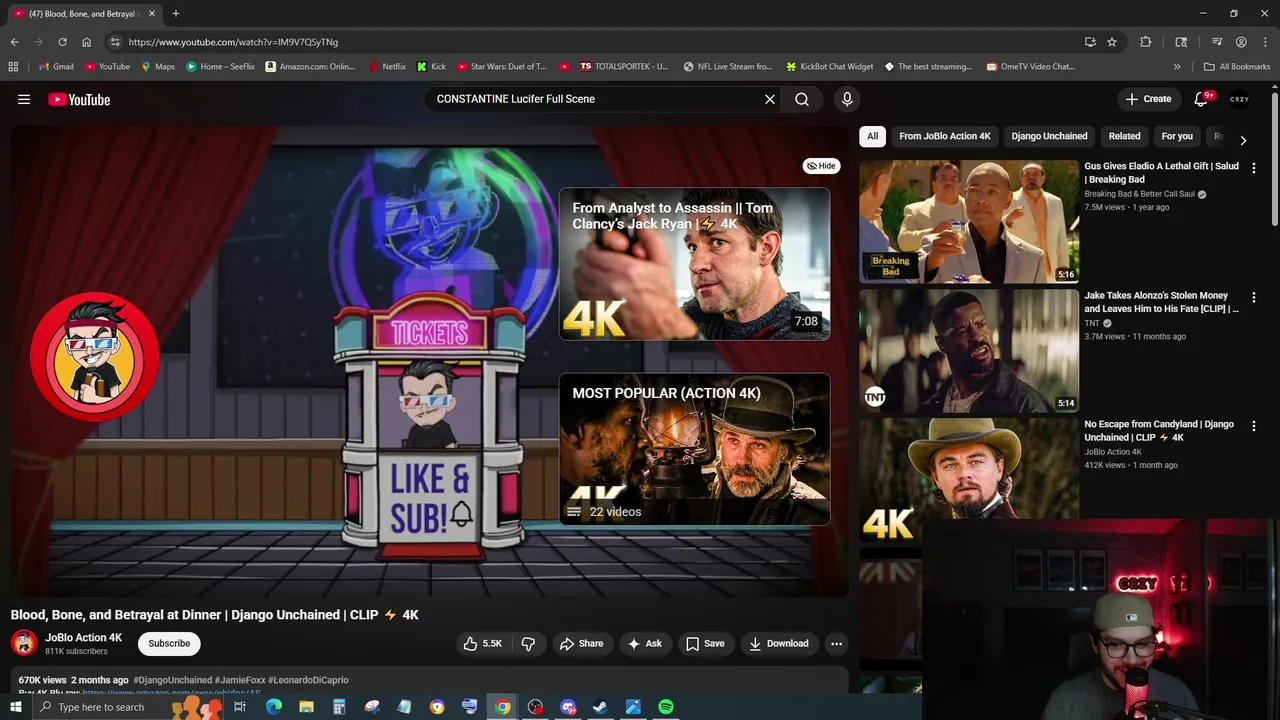The height and width of the screenshot is (720, 1280).
Task: Select the From JoBlo Action 4K chip
Action: 944,136
